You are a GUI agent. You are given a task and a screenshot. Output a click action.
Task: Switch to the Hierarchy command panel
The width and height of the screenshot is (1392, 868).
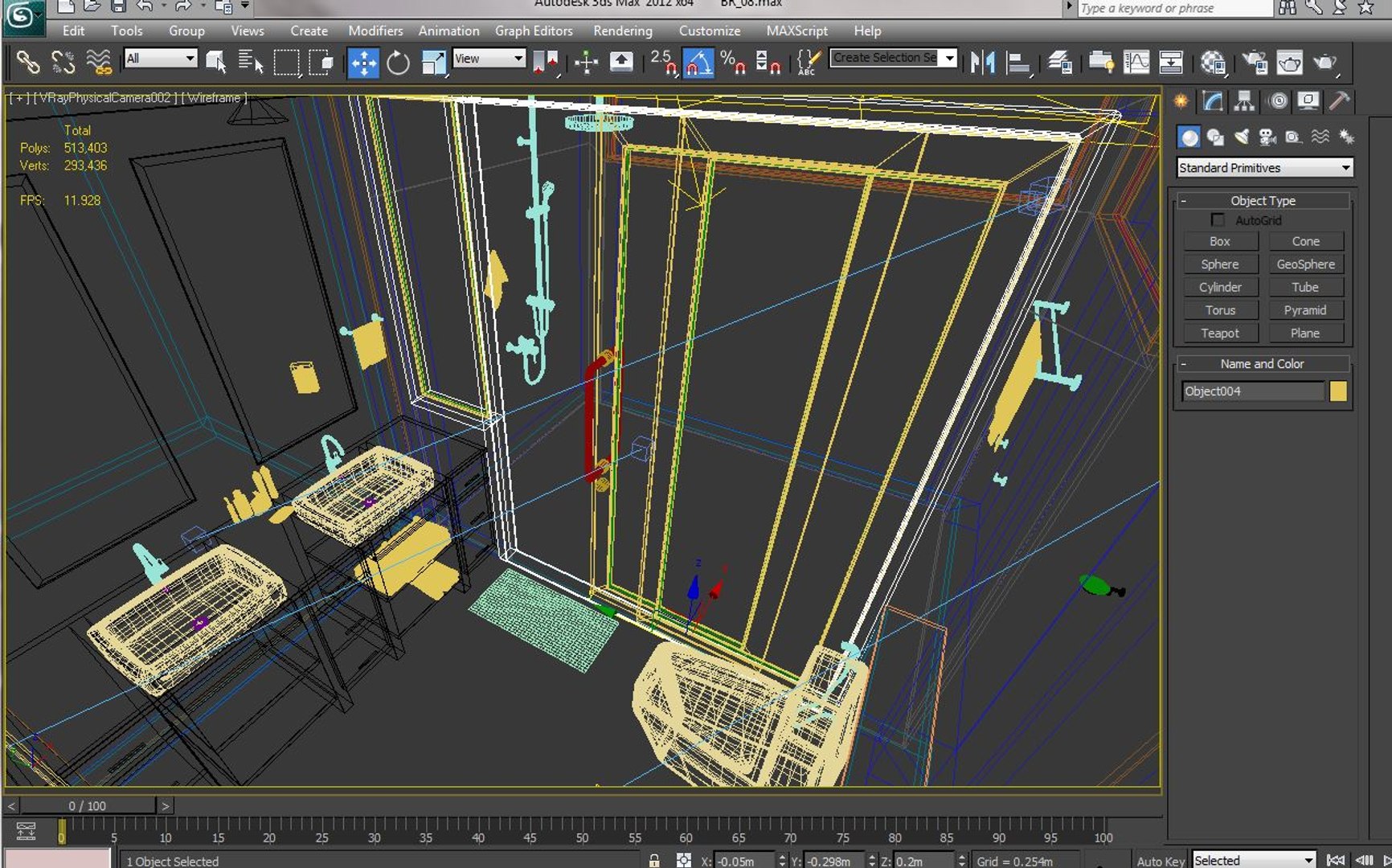1244,100
